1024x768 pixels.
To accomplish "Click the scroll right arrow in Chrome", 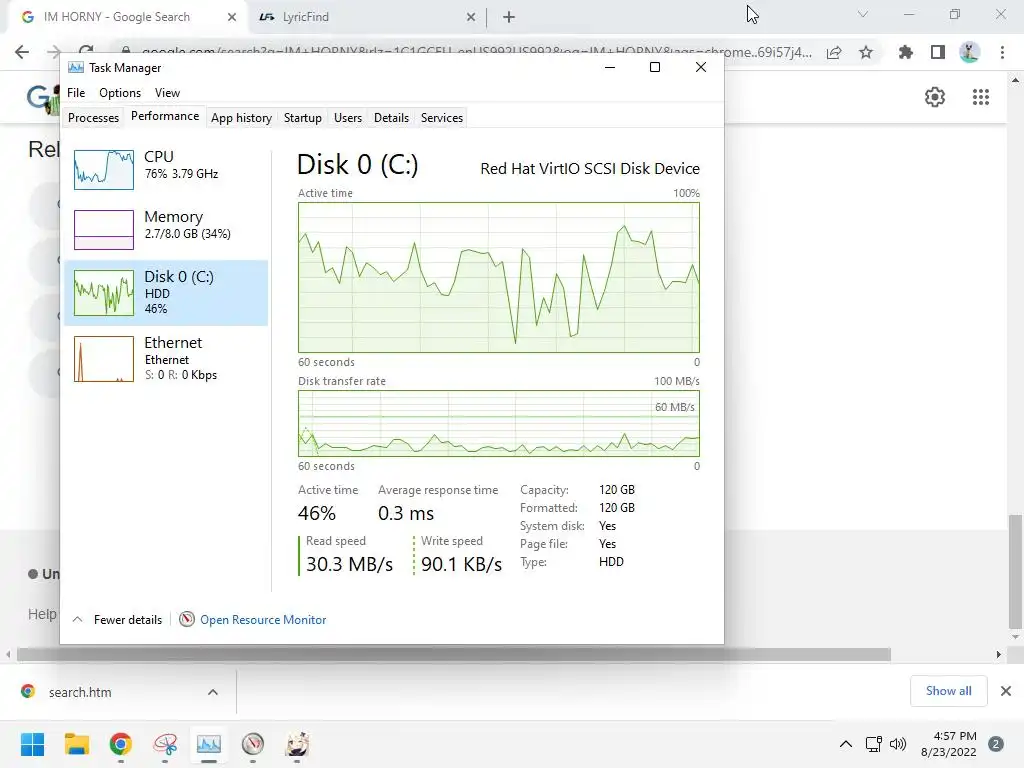I will (999, 654).
